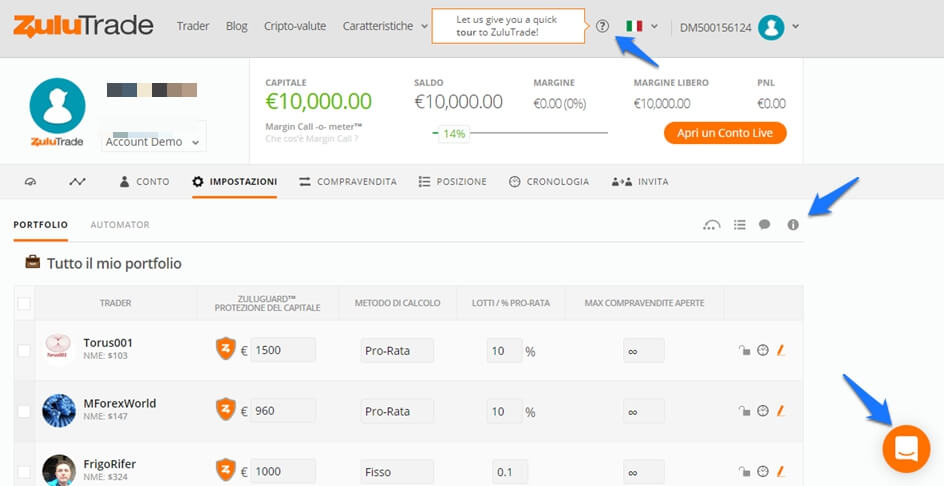Image resolution: width=944 pixels, height=486 pixels.
Task: Toggle the select-all checkbox in table header
Action: (24, 304)
